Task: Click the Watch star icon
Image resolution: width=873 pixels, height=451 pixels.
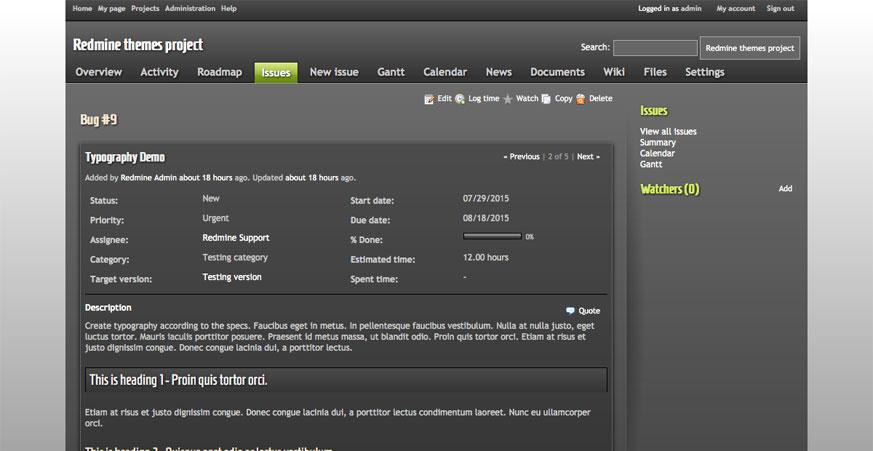Action: tap(508, 99)
